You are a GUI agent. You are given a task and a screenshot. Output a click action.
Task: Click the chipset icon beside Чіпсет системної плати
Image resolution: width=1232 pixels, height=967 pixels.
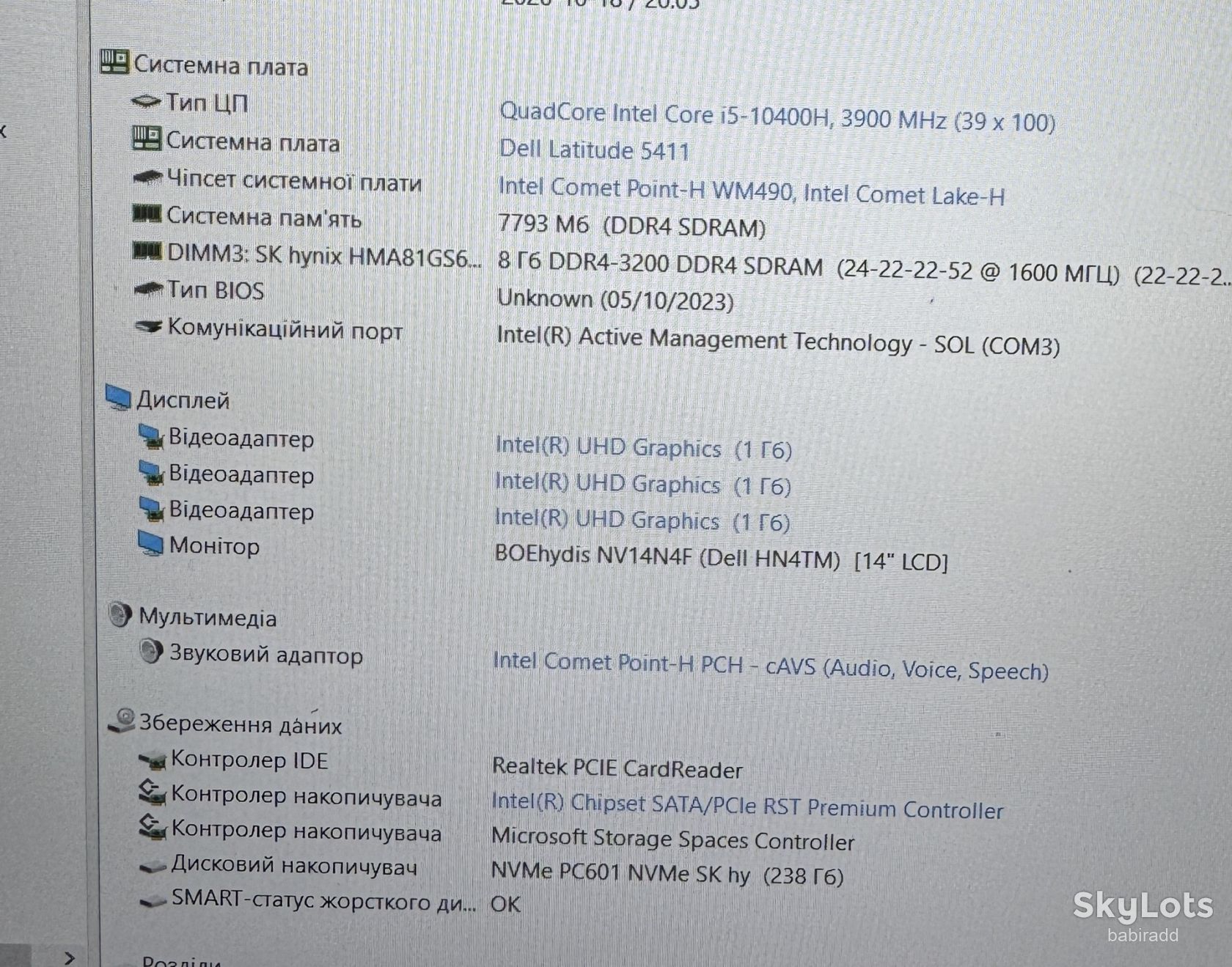pos(147,177)
